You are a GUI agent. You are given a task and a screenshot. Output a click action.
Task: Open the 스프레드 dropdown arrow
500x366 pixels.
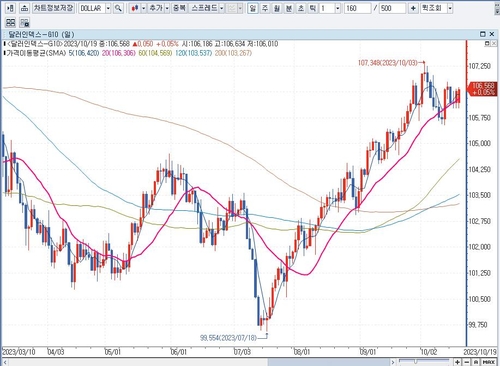click(x=222, y=8)
